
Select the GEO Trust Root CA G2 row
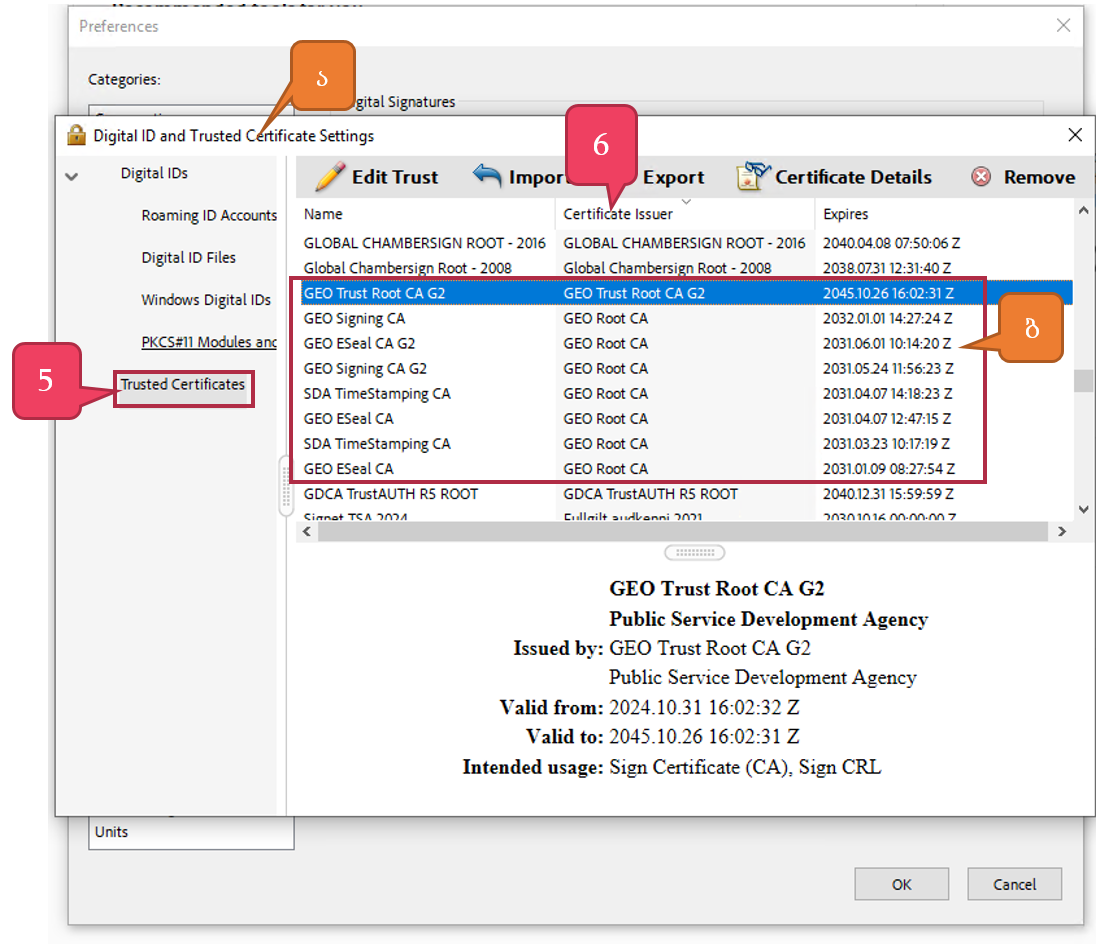click(x=685, y=293)
